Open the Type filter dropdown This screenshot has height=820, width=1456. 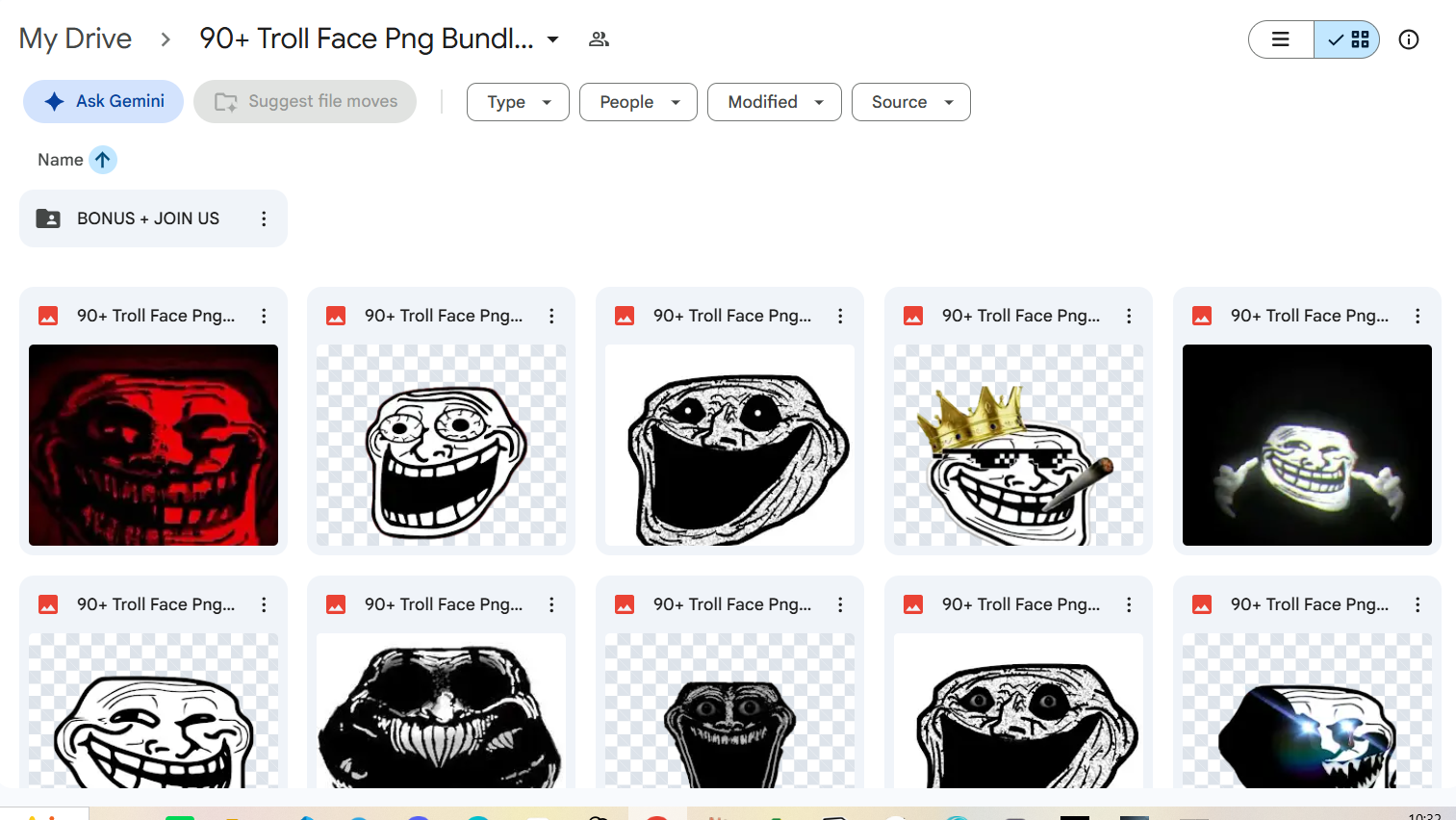tap(518, 102)
